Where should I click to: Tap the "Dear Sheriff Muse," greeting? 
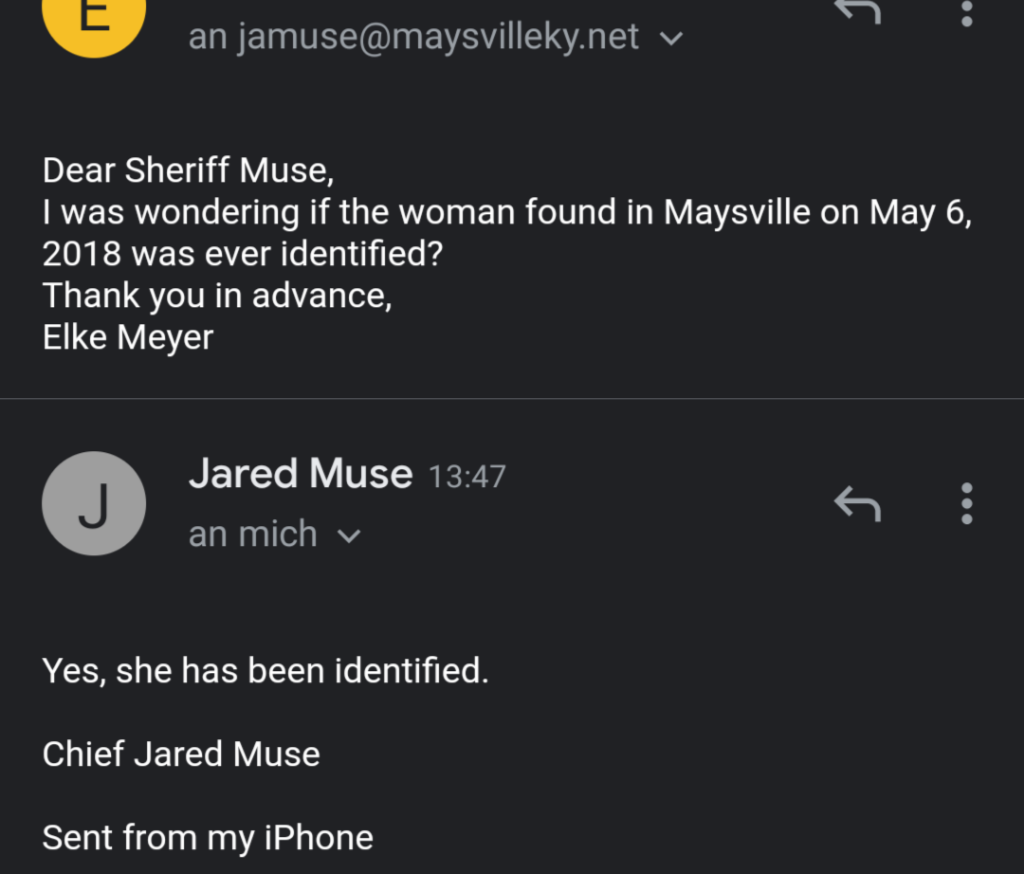point(188,171)
